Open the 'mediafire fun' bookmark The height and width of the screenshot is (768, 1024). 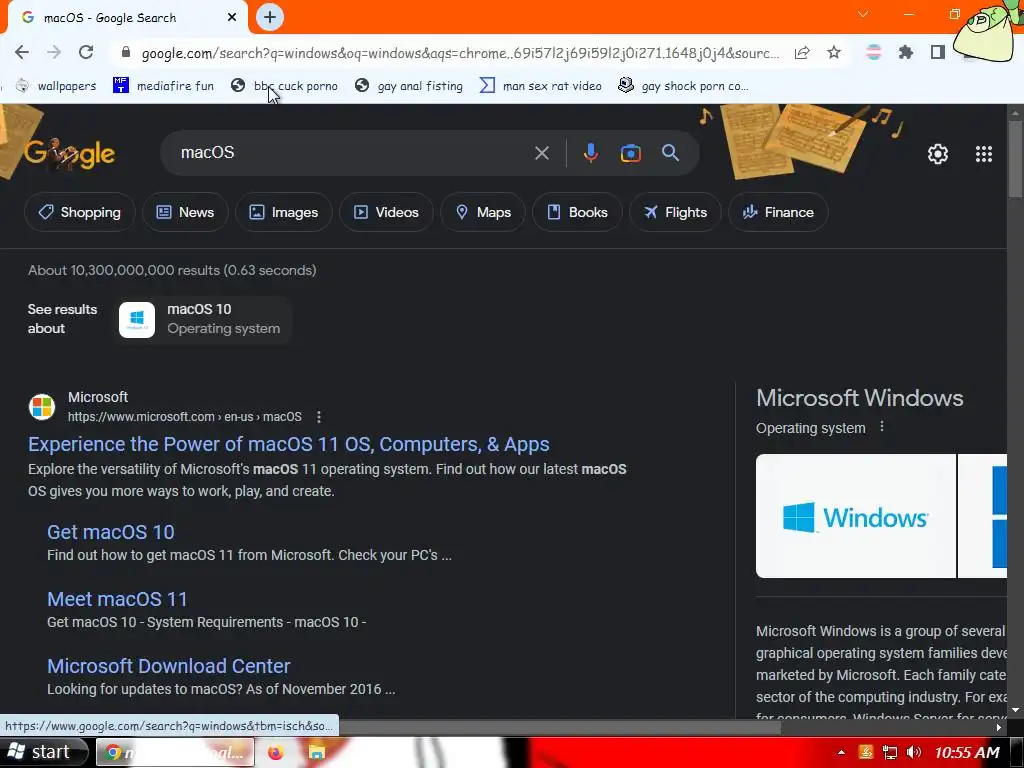point(163,86)
